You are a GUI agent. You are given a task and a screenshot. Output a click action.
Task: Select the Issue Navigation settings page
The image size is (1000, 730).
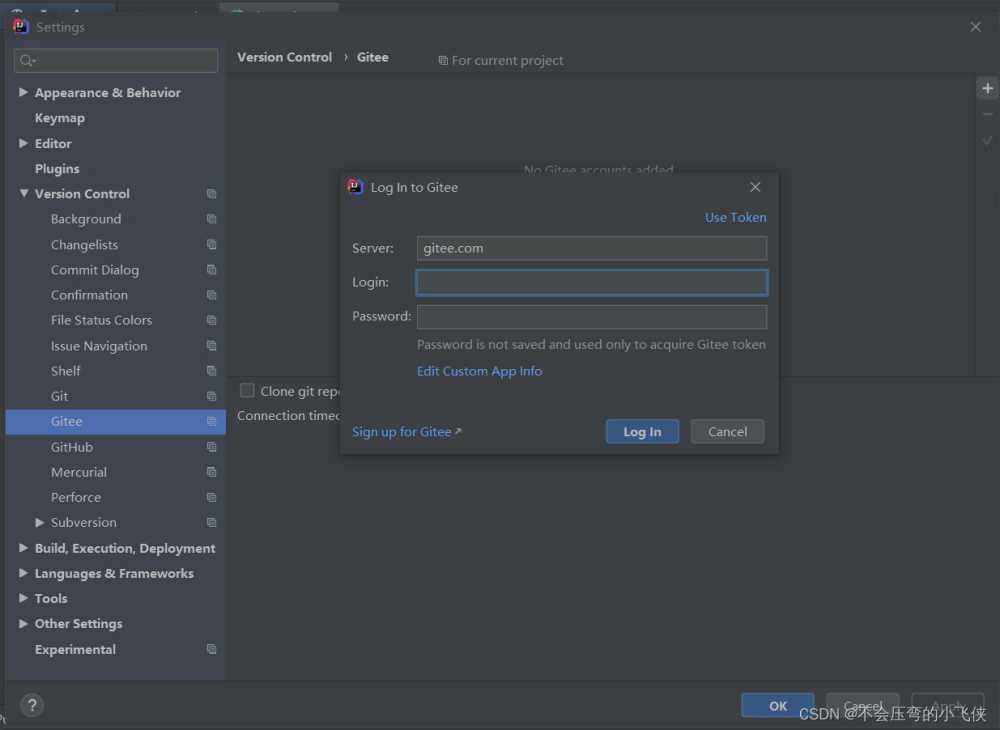pyautogui.click(x=99, y=346)
